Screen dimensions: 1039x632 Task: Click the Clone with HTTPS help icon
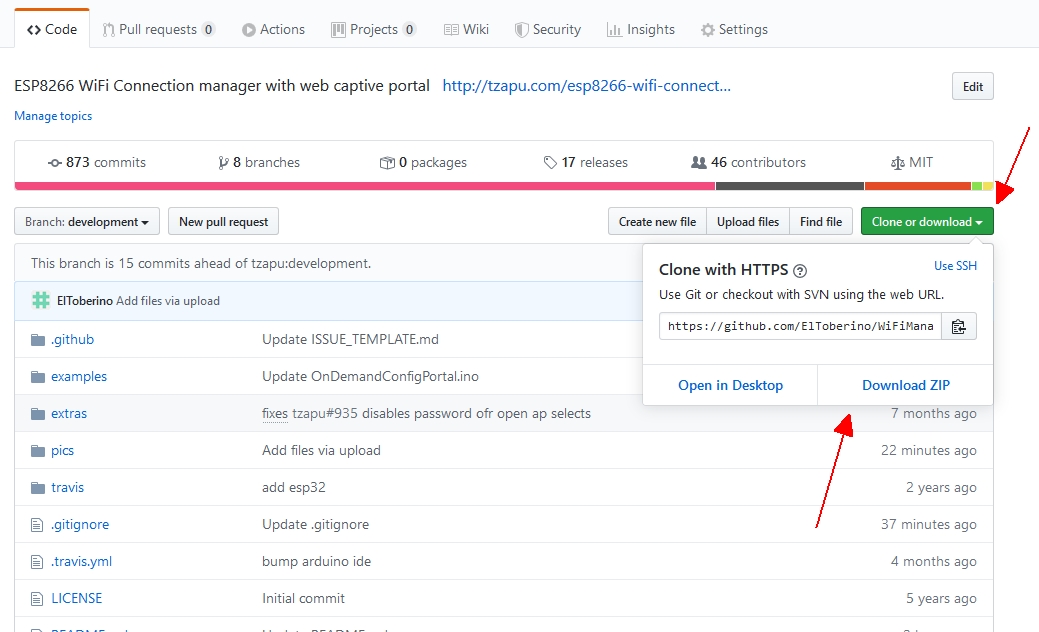[800, 270]
